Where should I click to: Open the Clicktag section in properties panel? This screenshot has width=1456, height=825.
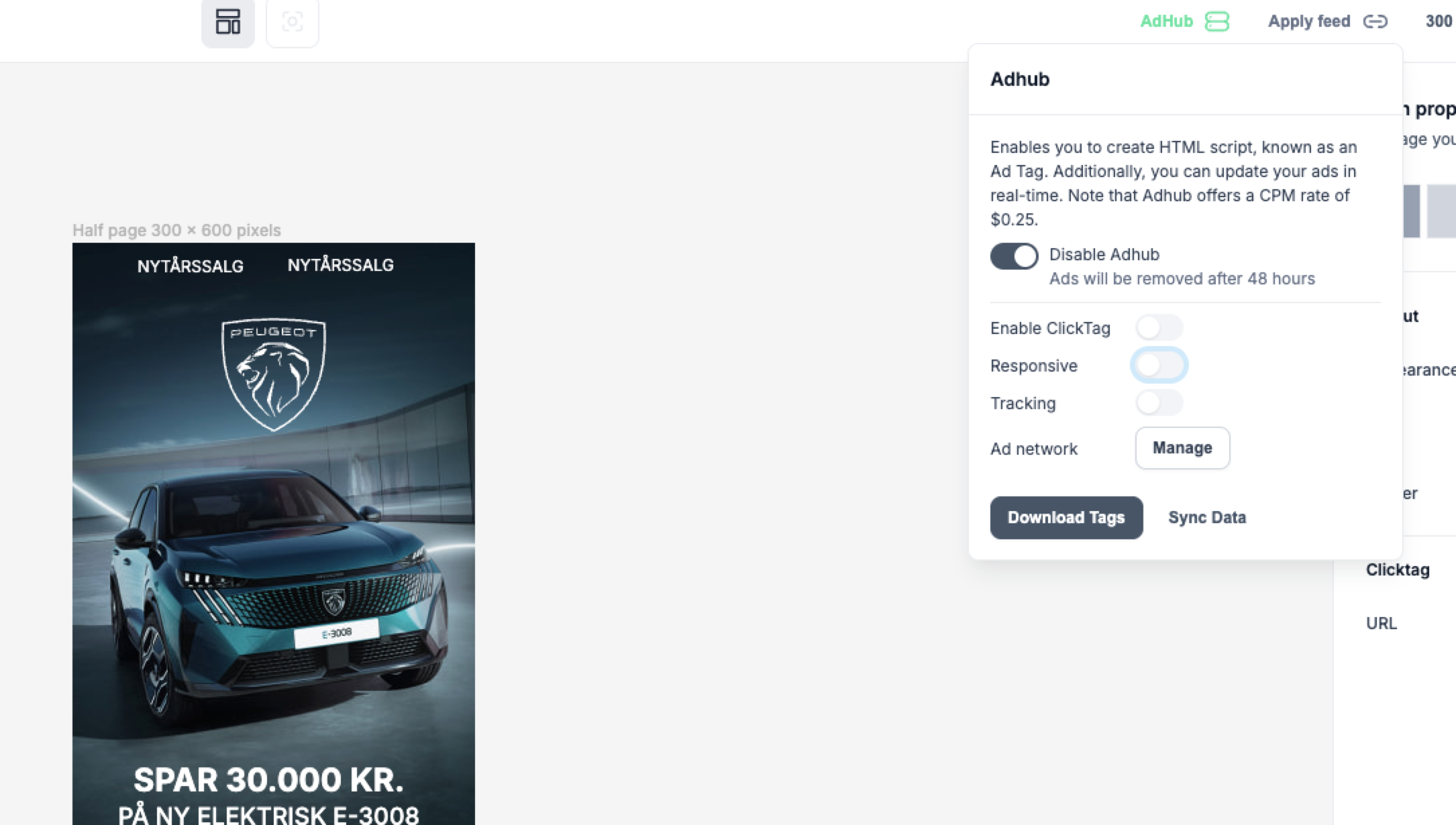coord(1398,570)
